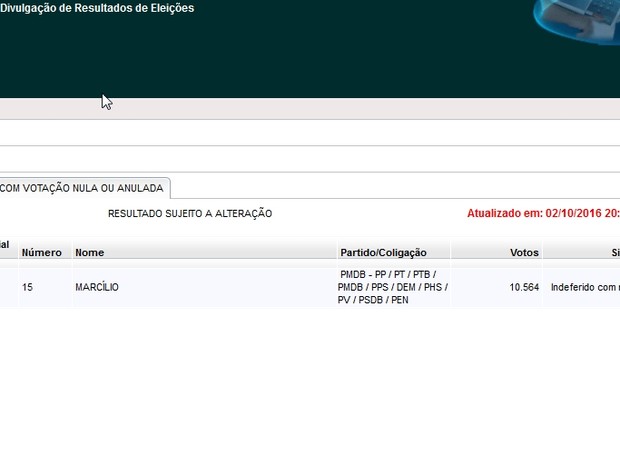Viewport: 620px width, 465px height.
Task: Open the 'Com votação nula ou anulada' tab
Action: point(83,188)
